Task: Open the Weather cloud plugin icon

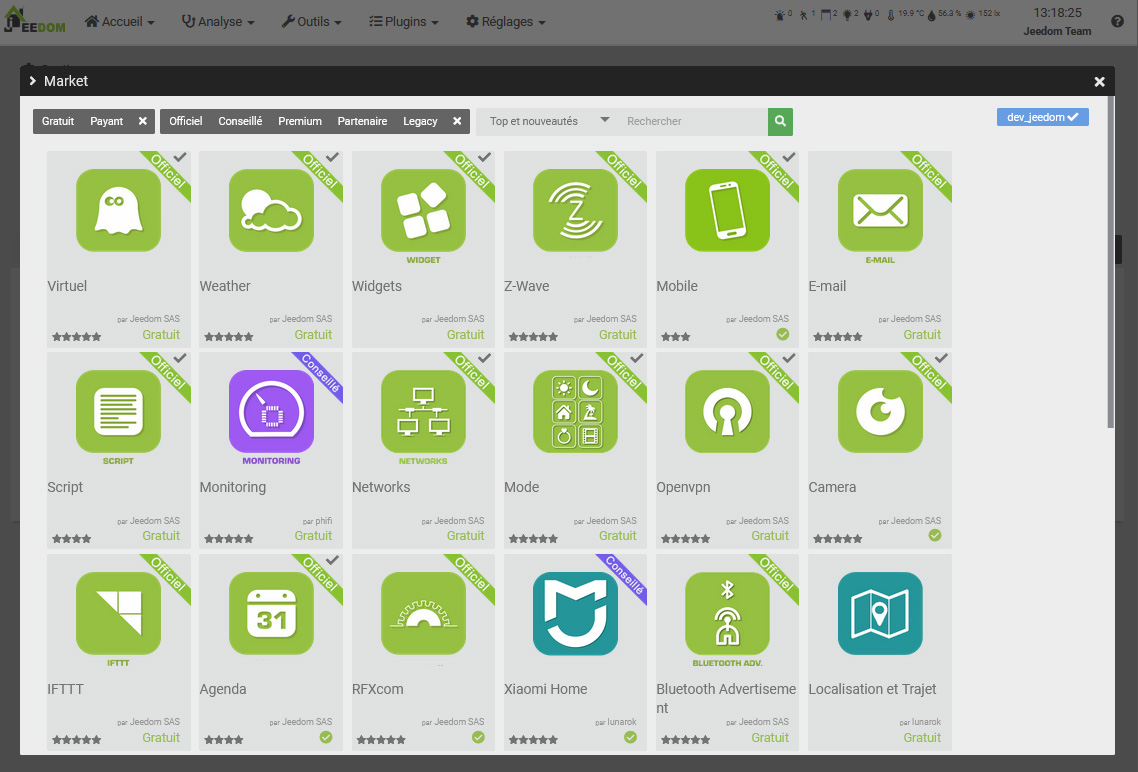Action: point(271,210)
